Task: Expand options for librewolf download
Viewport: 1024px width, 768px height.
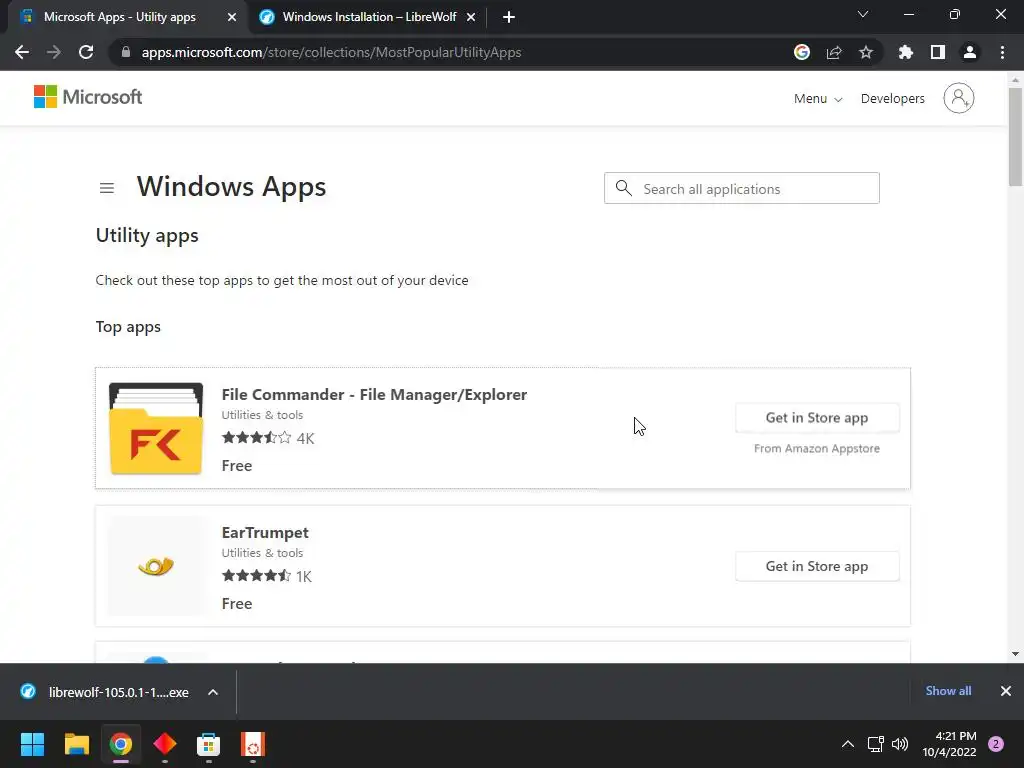Action: point(213,692)
